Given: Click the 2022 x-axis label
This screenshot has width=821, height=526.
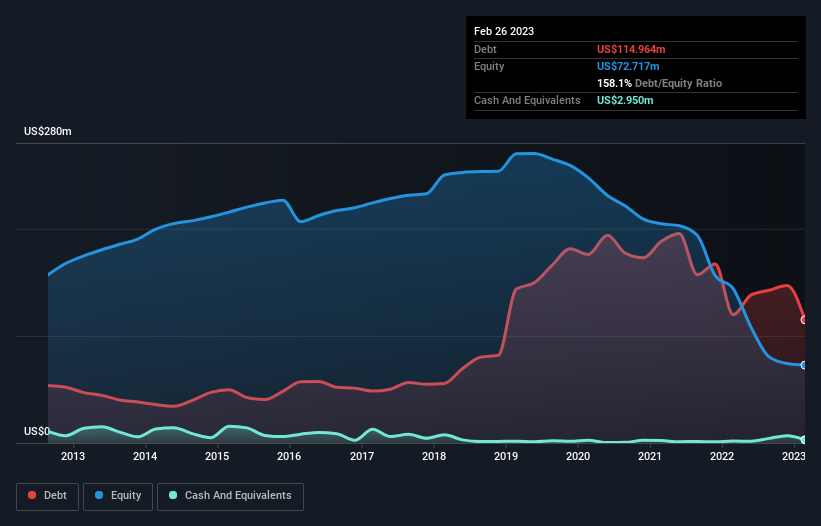Looking at the screenshot, I should point(722,456).
